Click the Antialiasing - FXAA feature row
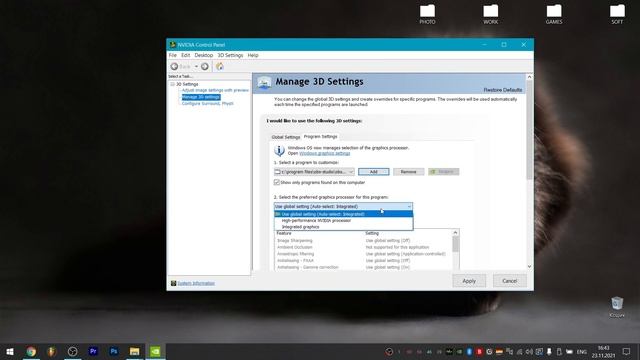 [363, 260]
